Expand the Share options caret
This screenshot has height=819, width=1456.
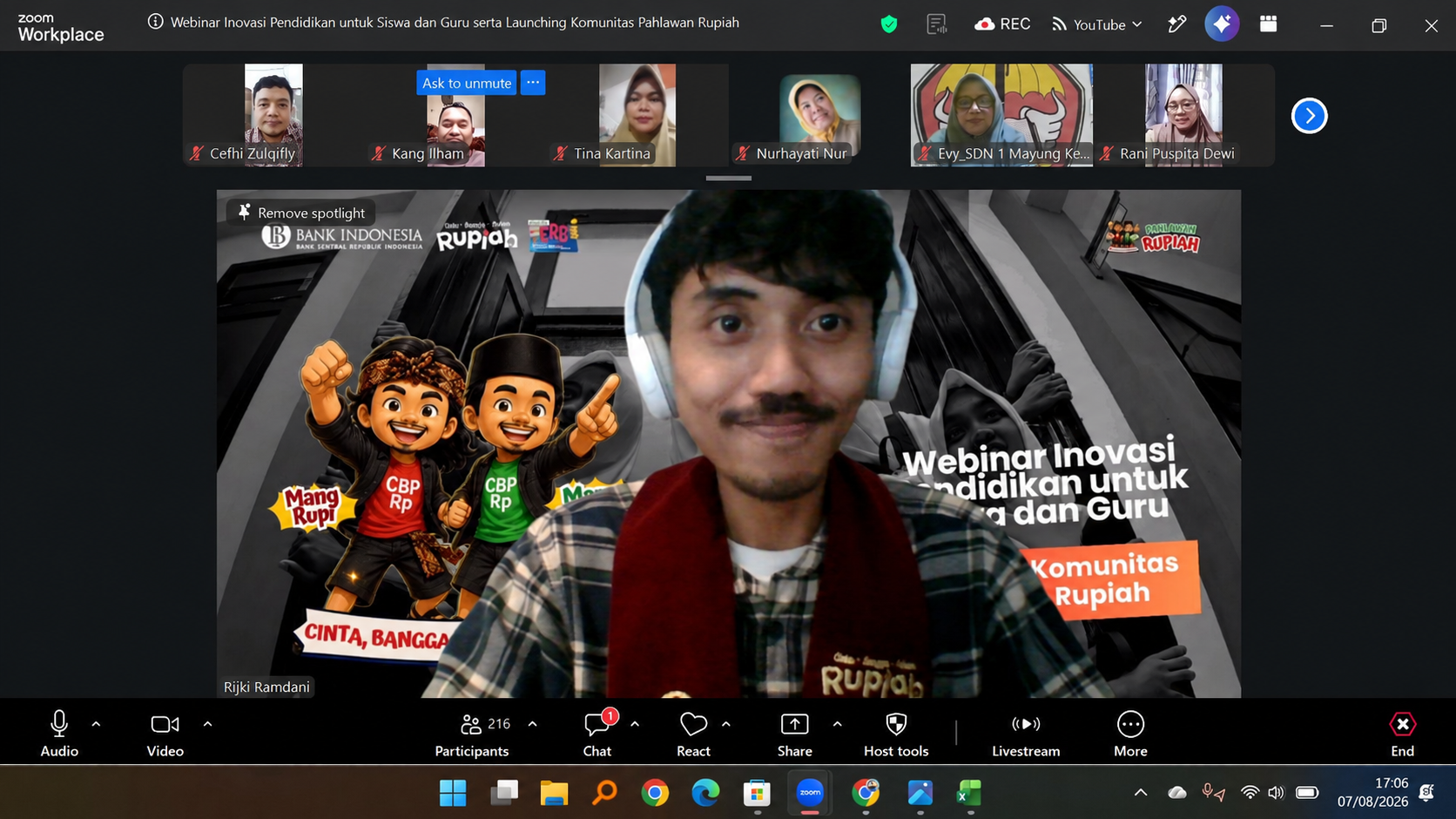click(x=837, y=724)
